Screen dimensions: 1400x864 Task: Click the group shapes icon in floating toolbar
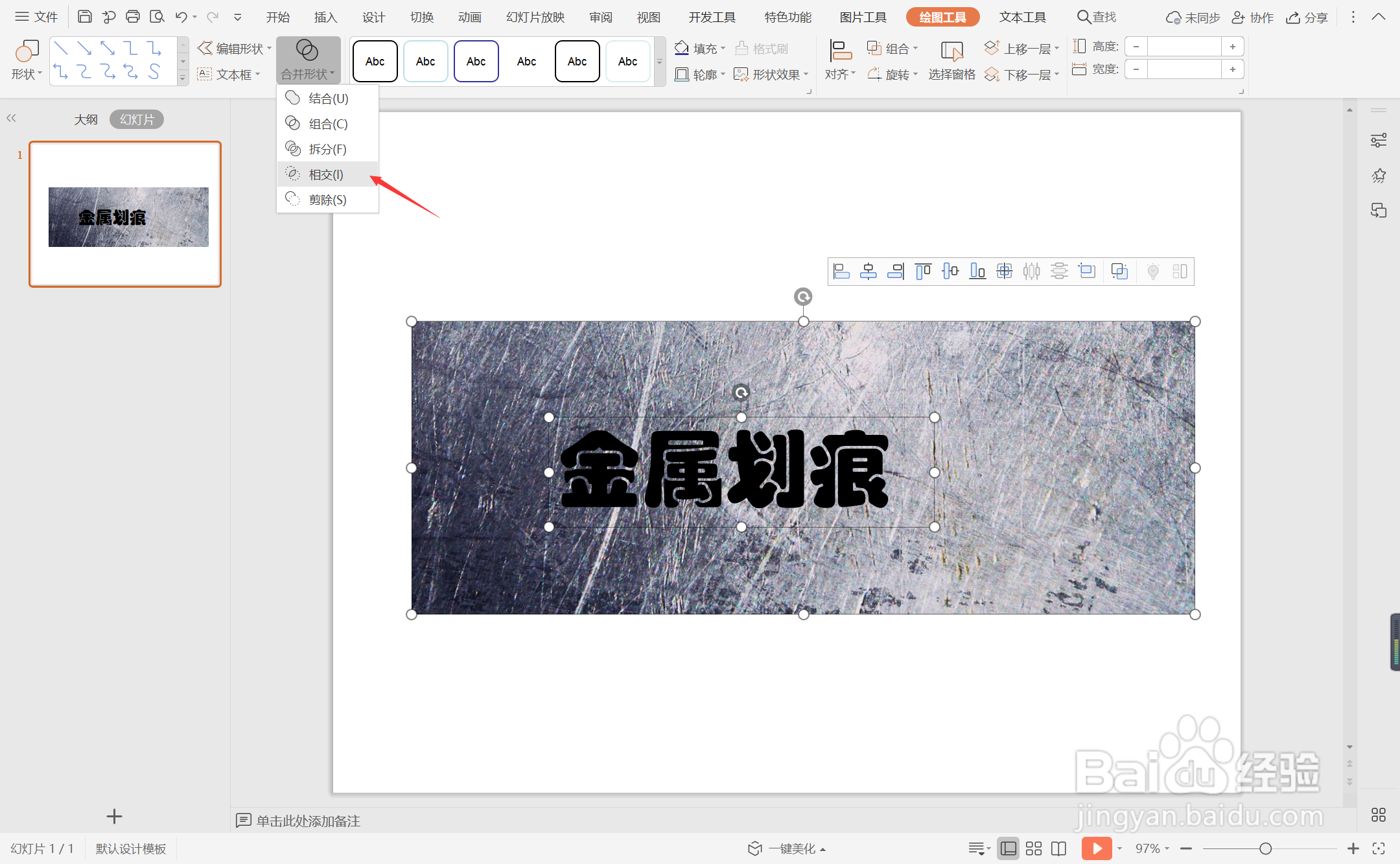coord(1119,272)
